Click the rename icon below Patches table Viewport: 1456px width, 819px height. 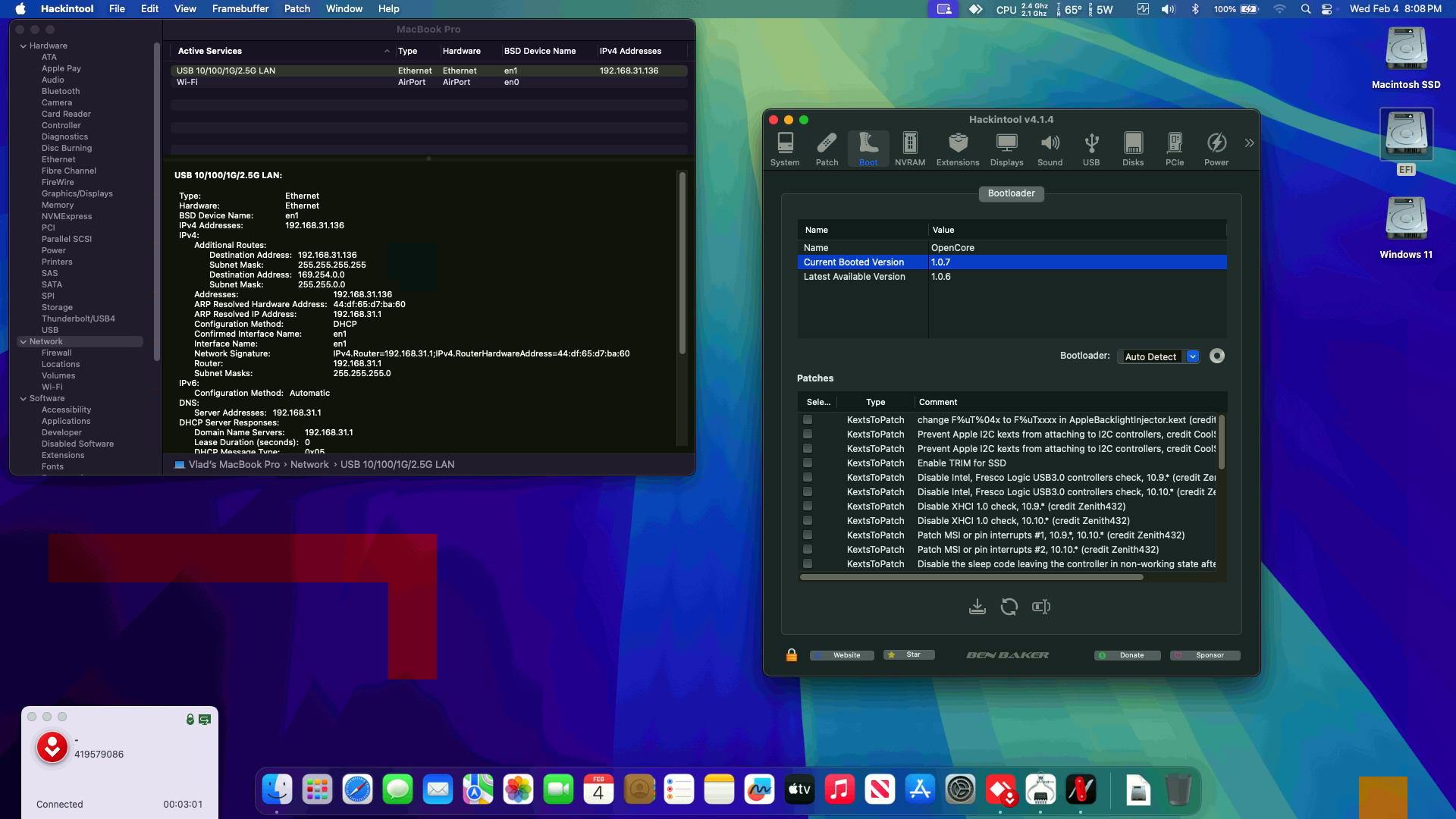tap(1041, 607)
